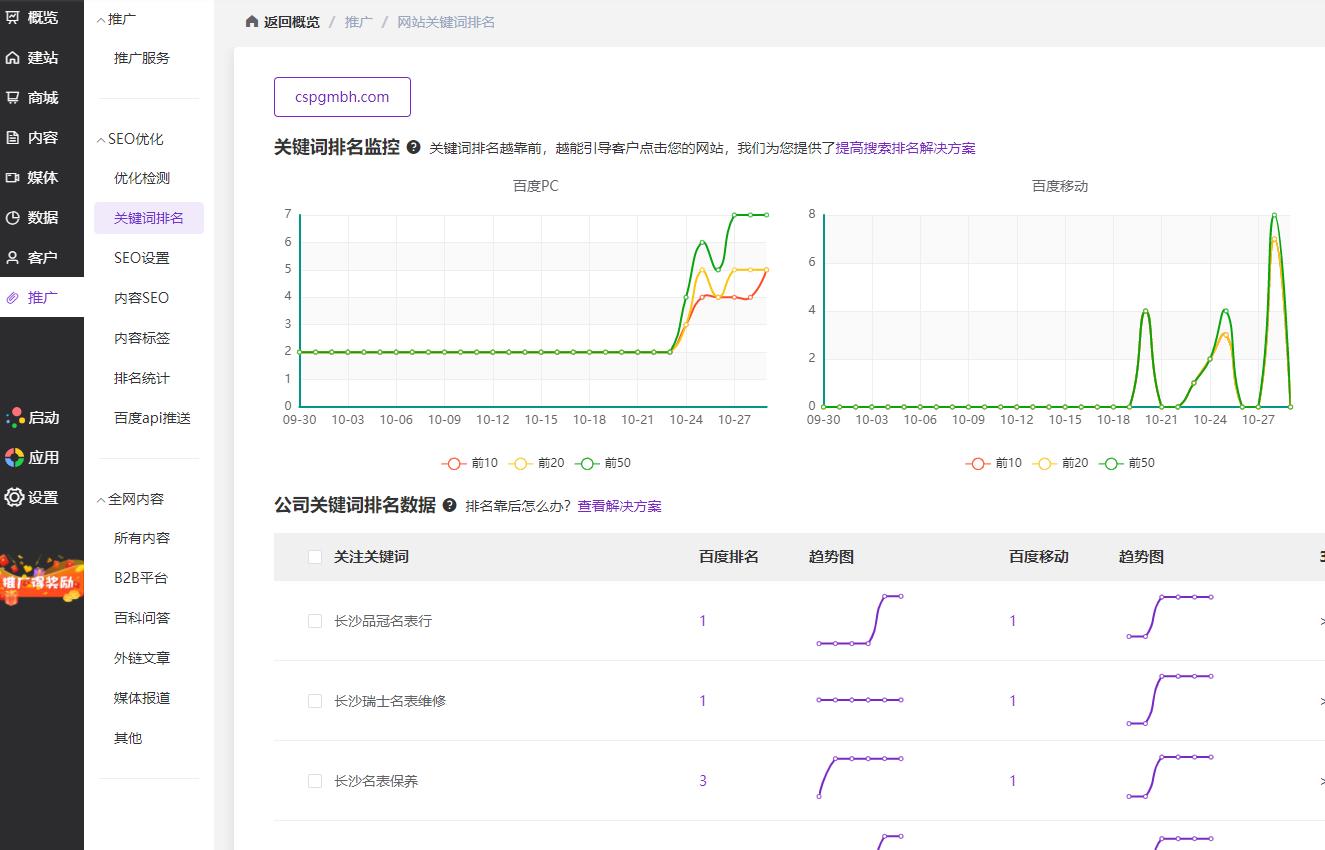Image resolution: width=1325 pixels, height=850 pixels.
Task: Open the 商城 section icon
Action: pyautogui.click(x=42, y=97)
